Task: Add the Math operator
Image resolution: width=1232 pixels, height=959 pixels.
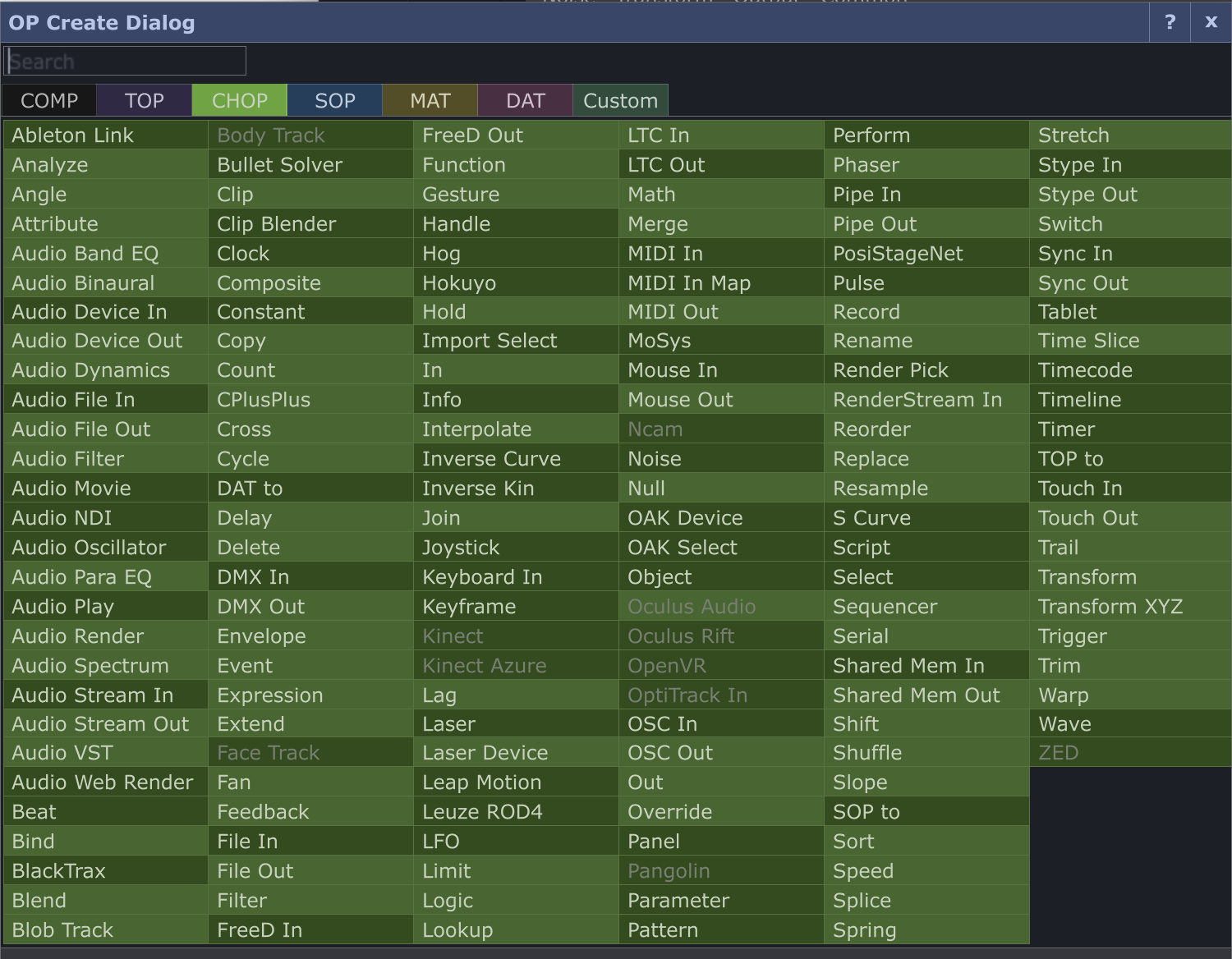Action: (721, 195)
